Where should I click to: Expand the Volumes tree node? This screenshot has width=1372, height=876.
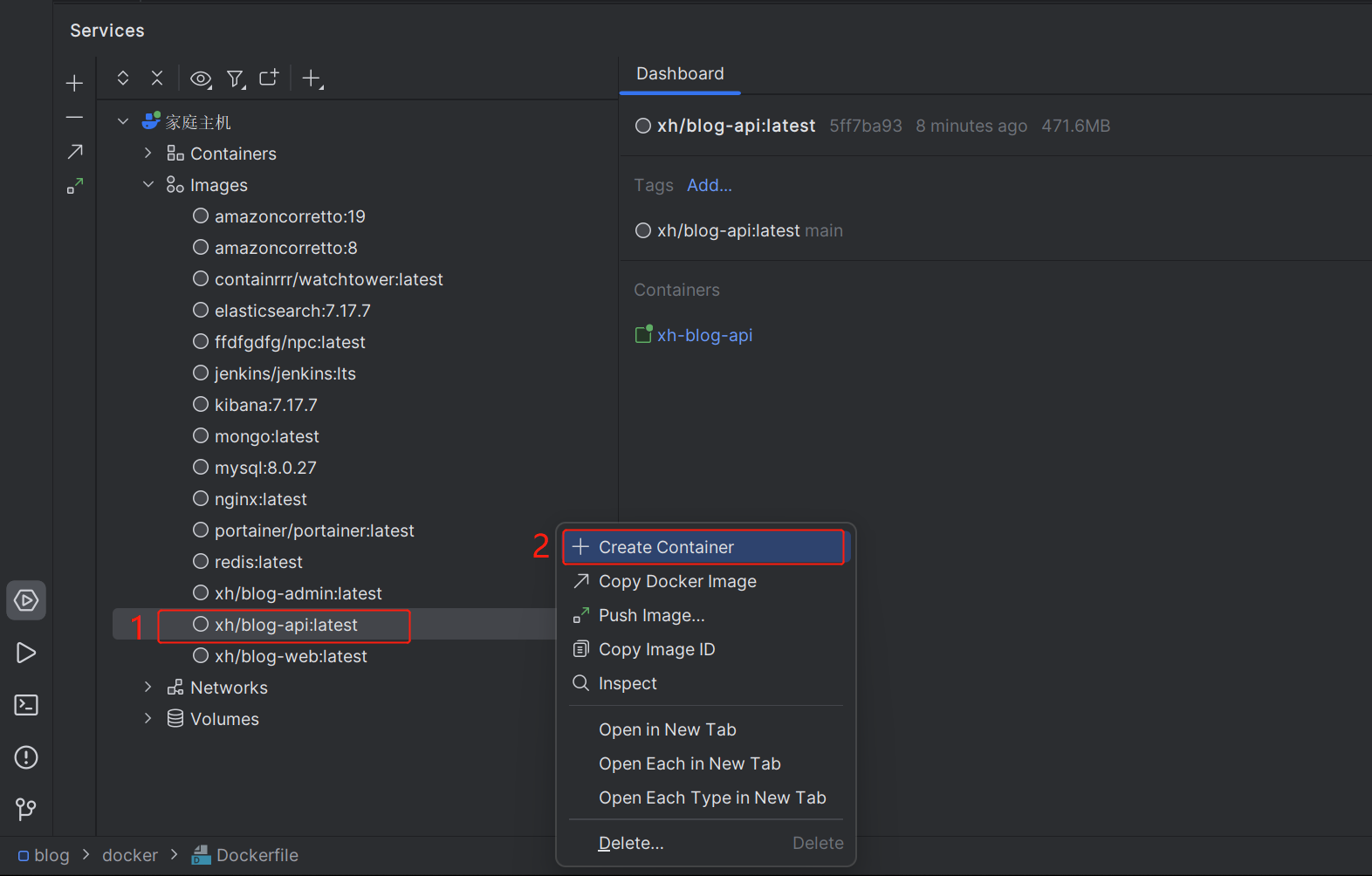point(148,719)
